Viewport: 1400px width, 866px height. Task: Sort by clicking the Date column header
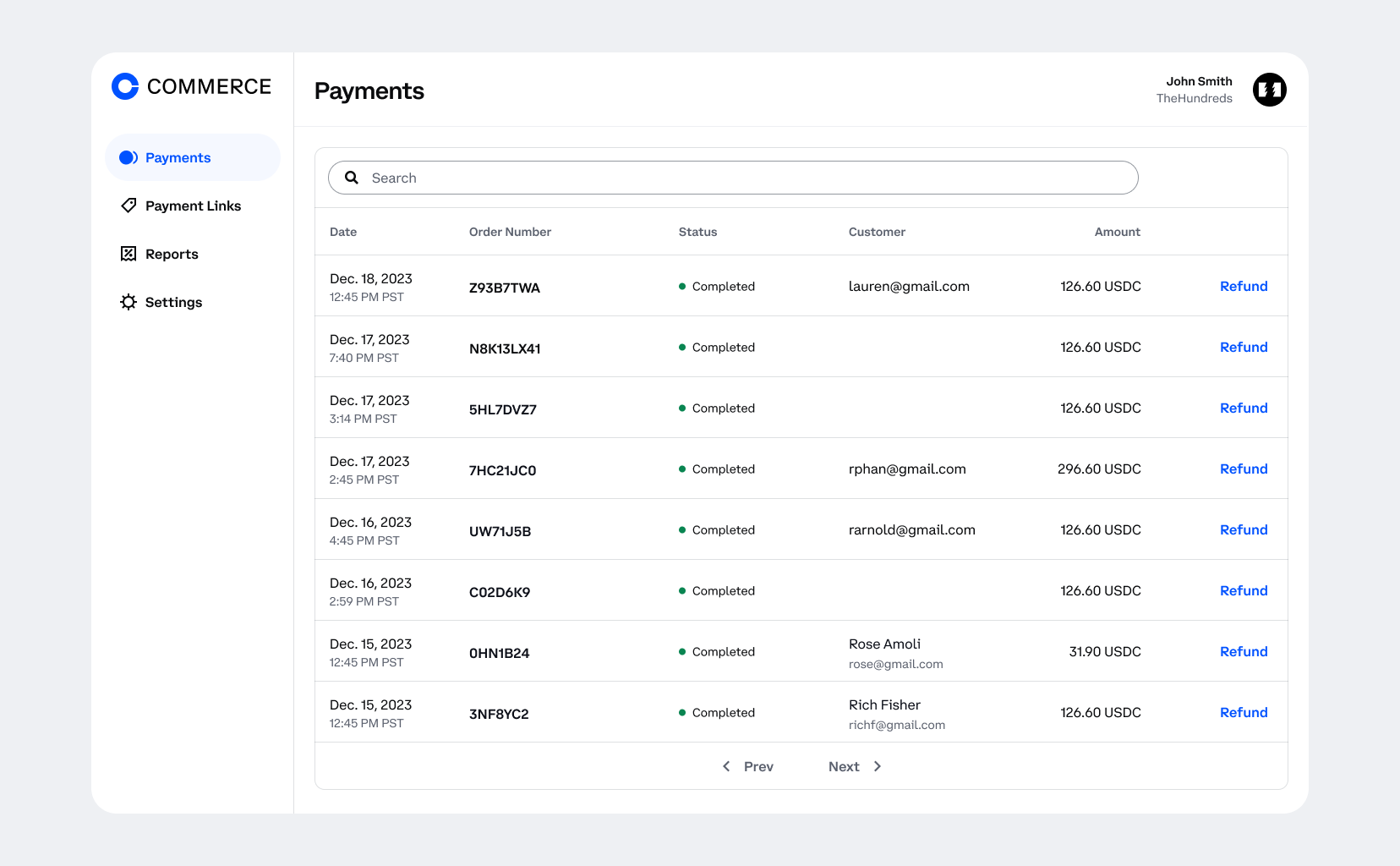342,231
